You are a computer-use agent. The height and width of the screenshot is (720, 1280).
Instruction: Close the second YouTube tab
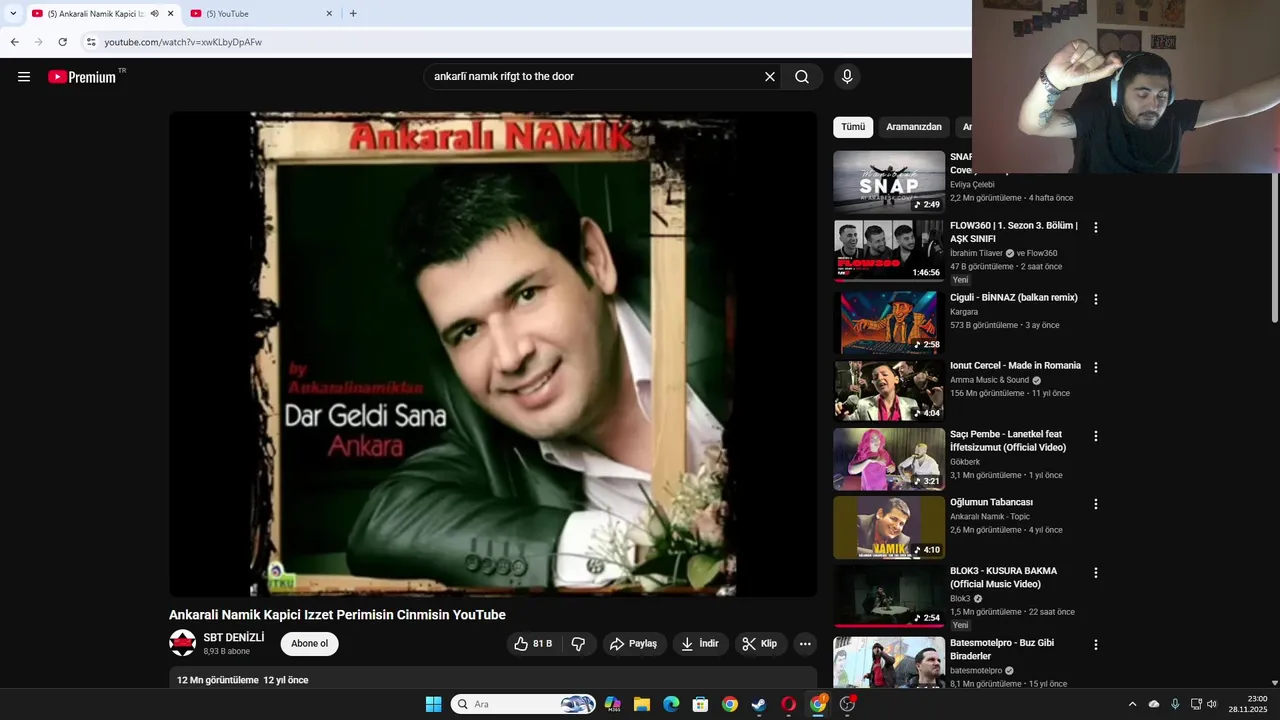[329, 14]
